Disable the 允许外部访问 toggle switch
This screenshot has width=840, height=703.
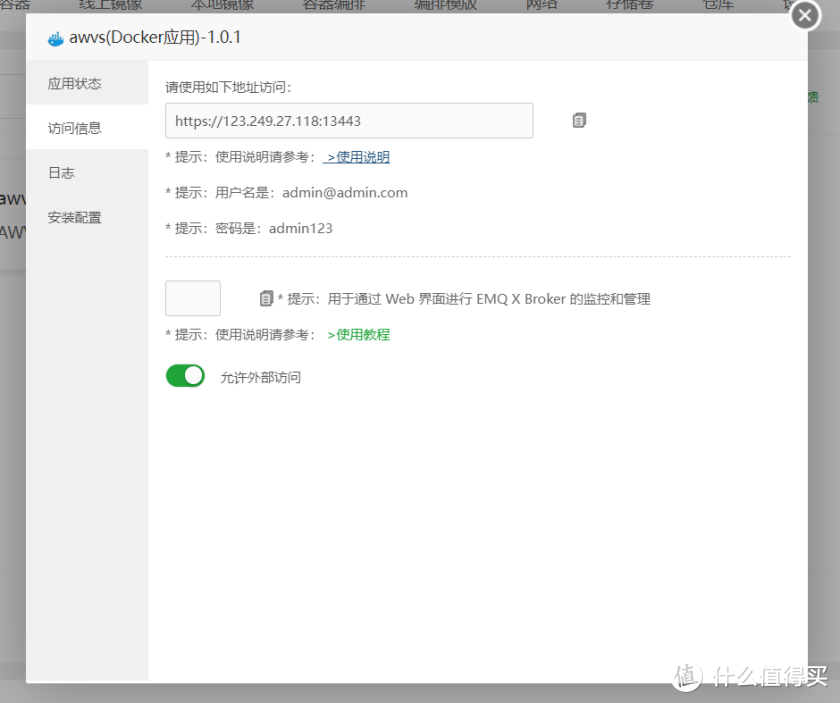pos(185,376)
